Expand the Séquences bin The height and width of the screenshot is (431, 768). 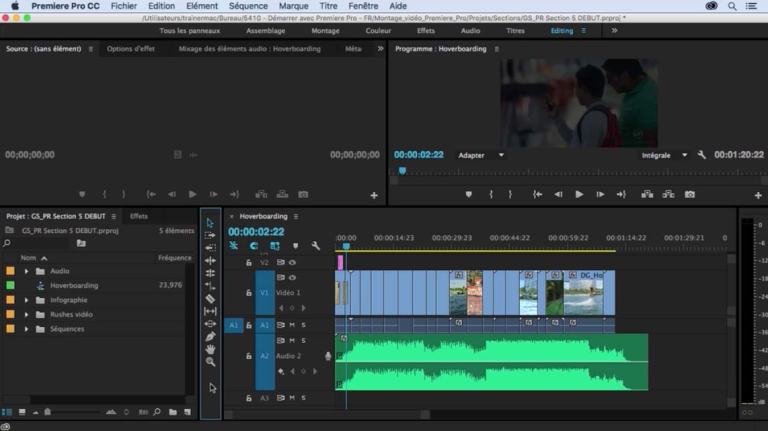26,329
